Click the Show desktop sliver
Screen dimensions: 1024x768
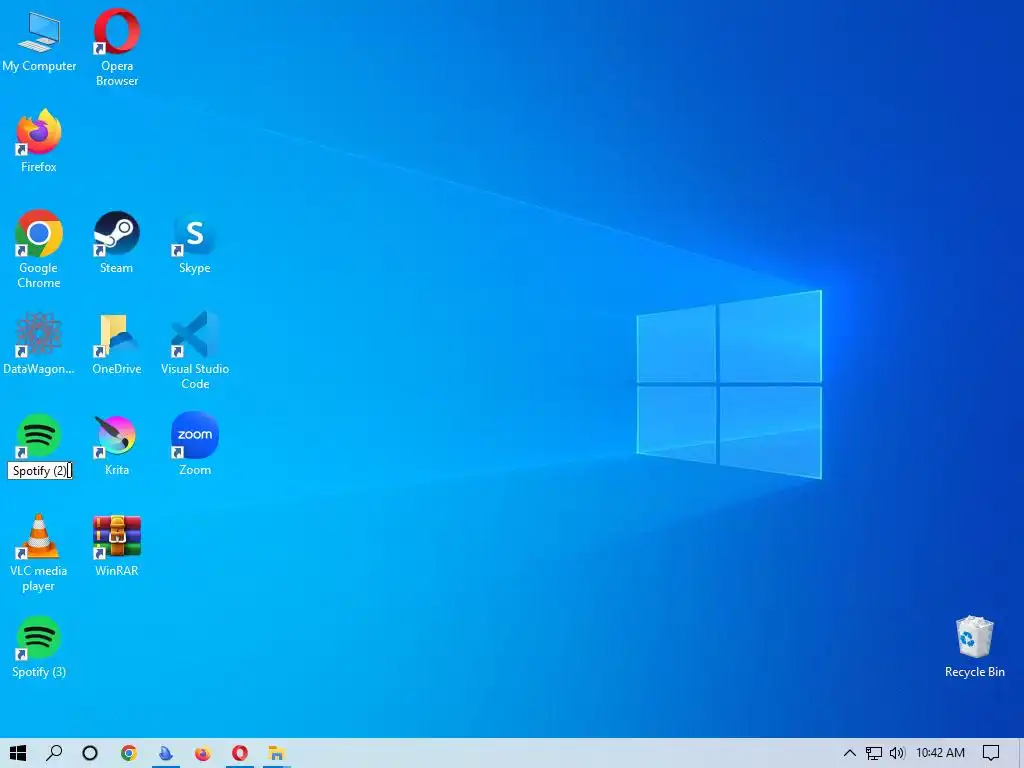point(1021,753)
